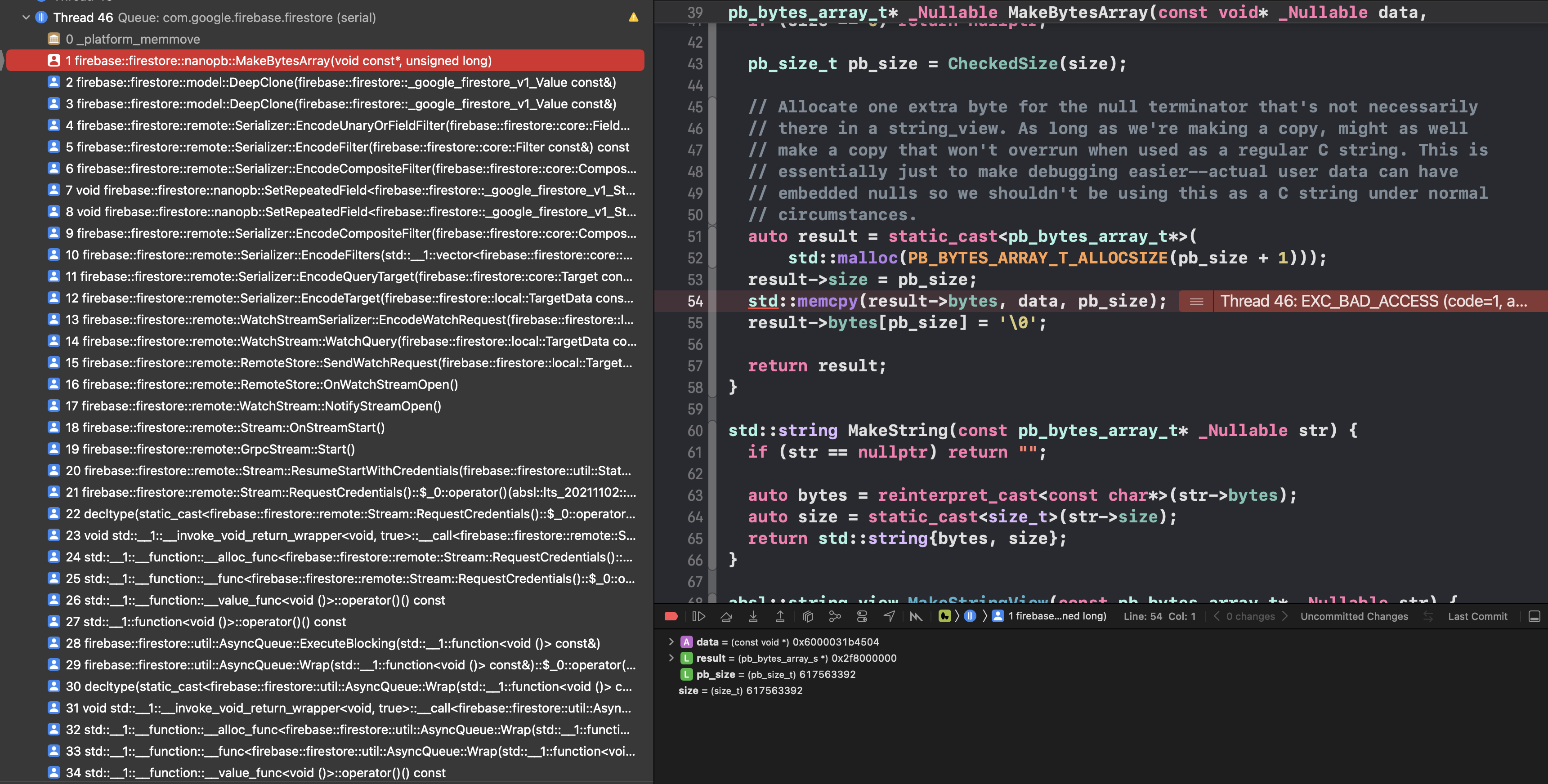Select frame 4 EncodeUnaryOrFieldFilter
Screen dimensions: 1548x784
click(x=325, y=125)
